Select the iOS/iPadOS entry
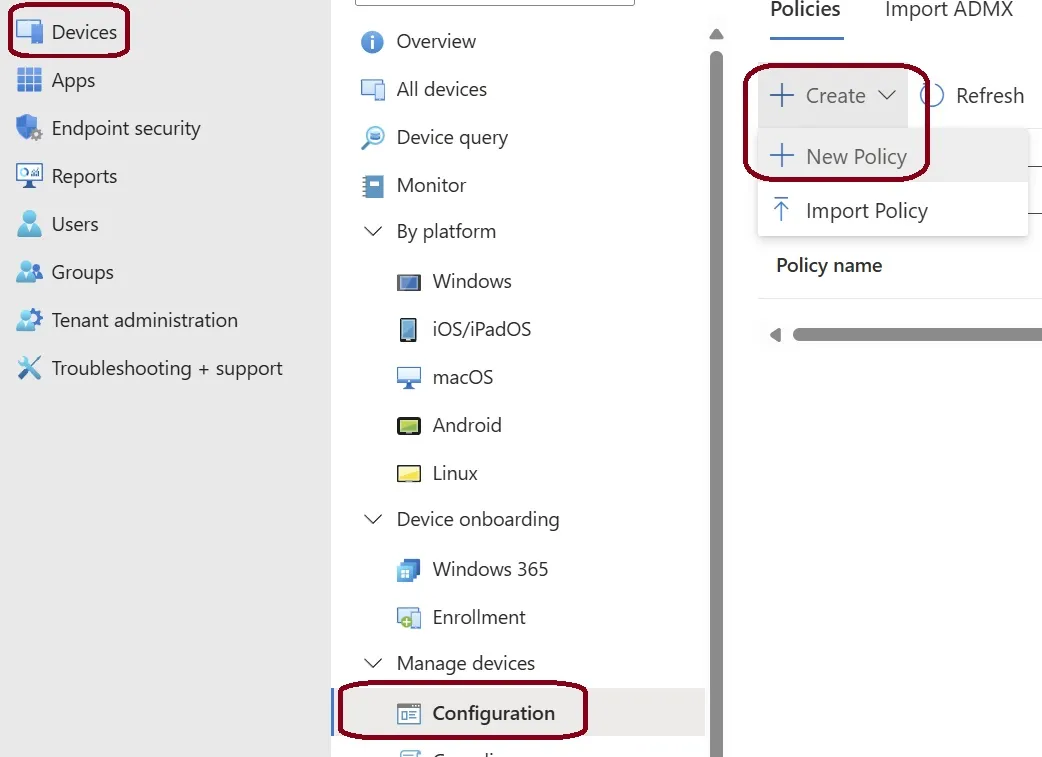This screenshot has width=1042, height=757. [482, 329]
